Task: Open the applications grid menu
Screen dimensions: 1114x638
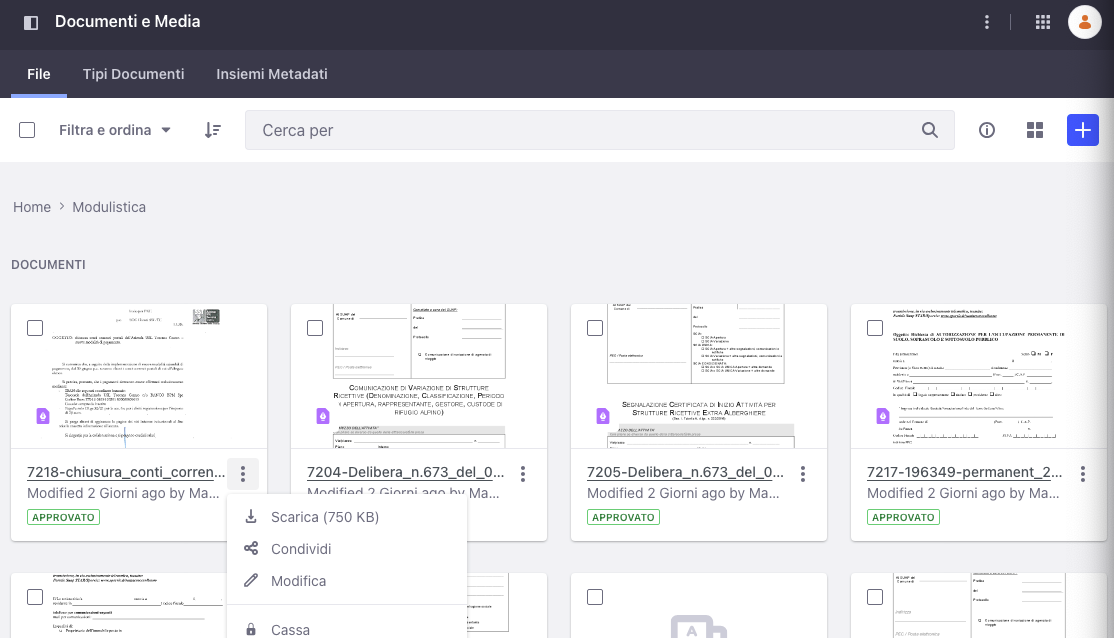Action: [1043, 22]
